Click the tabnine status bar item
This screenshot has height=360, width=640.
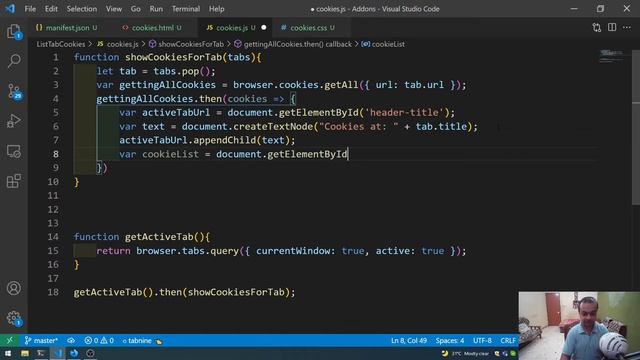point(142,340)
